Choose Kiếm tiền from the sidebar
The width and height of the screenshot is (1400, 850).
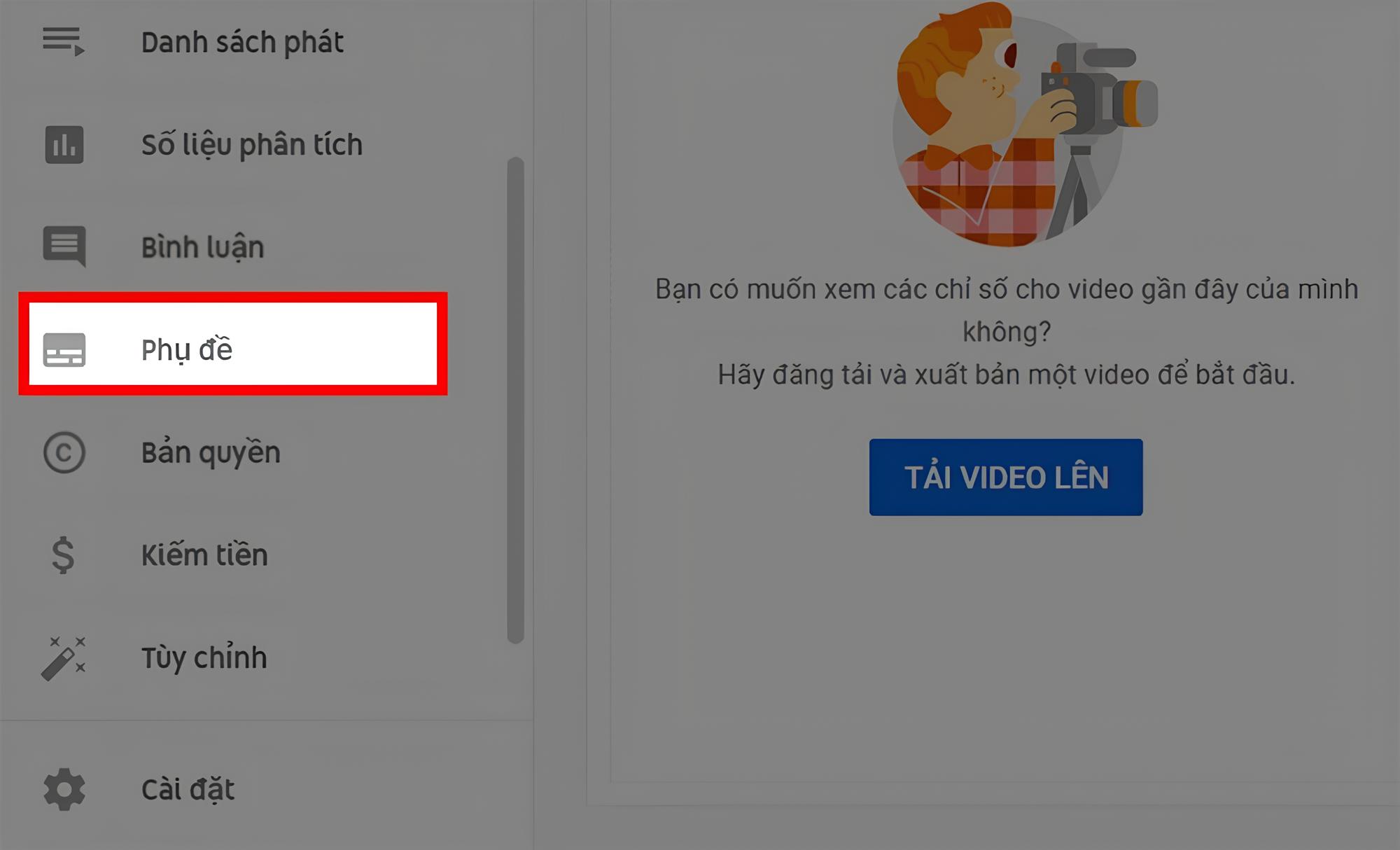pyautogui.click(x=204, y=555)
